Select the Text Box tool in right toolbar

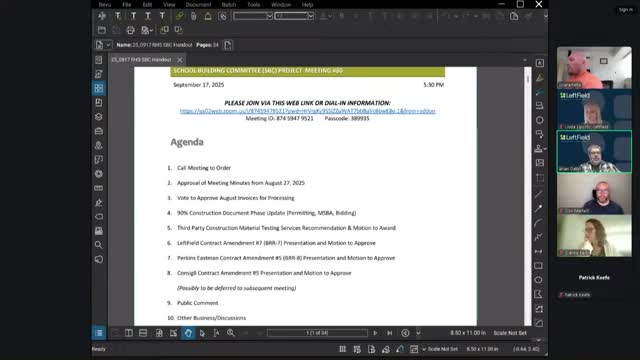pyautogui.click(x=540, y=63)
